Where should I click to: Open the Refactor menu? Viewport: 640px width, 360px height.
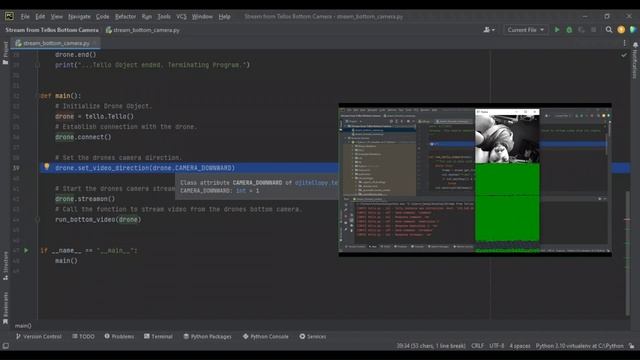click(x=125, y=17)
